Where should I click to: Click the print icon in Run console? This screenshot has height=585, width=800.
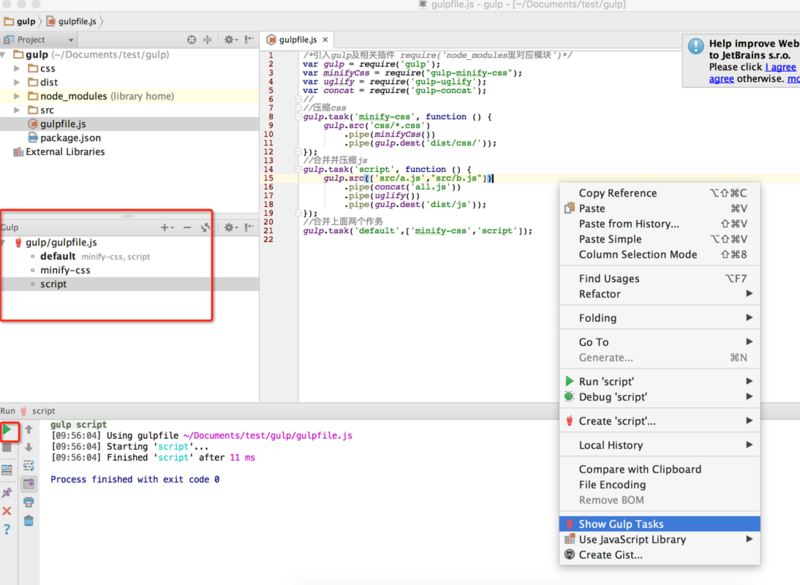point(29,502)
